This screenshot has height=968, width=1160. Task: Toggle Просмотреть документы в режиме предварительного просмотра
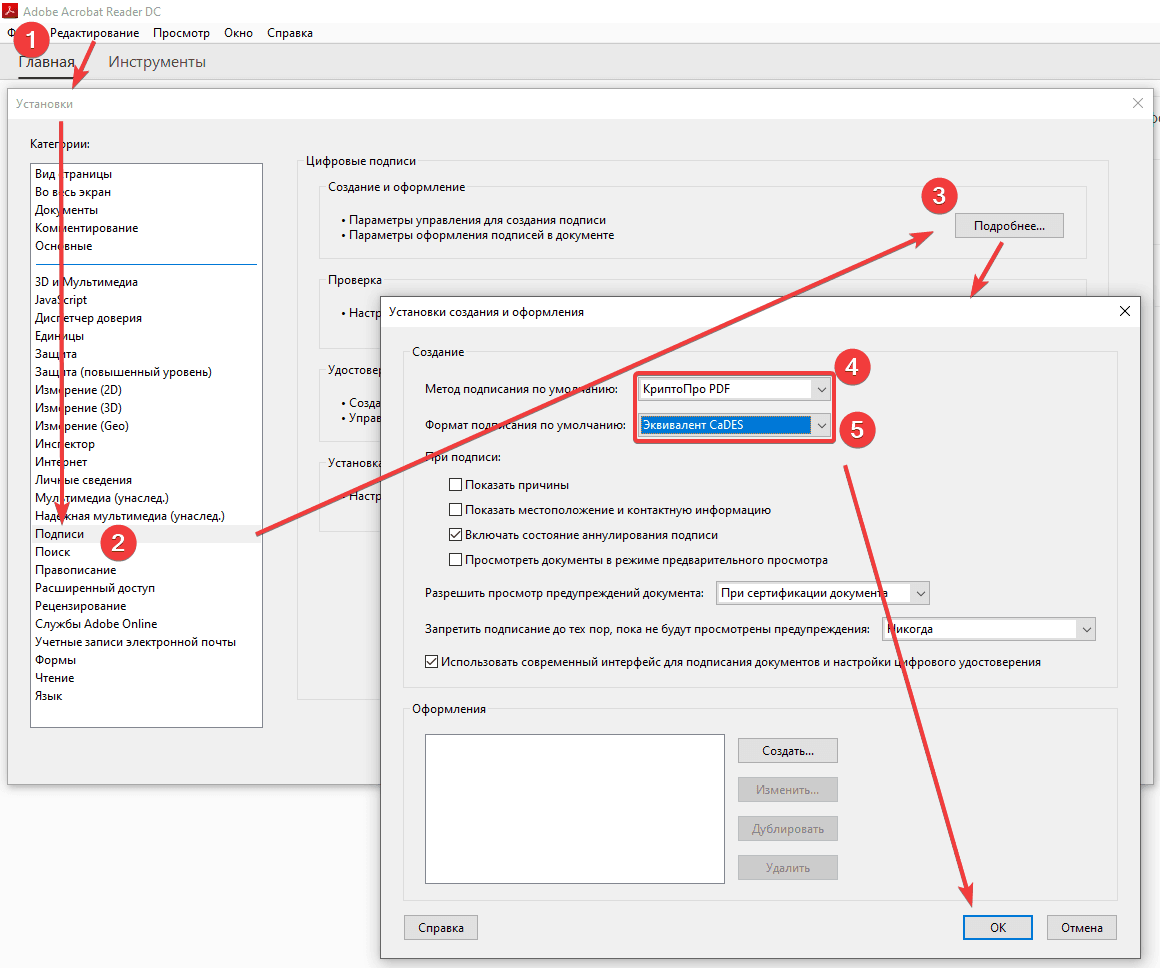click(x=456, y=560)
